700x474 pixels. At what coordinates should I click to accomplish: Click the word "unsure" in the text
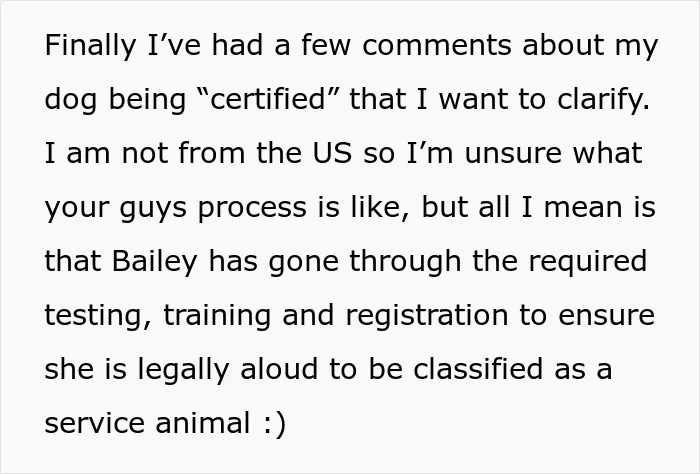point(512,154)
